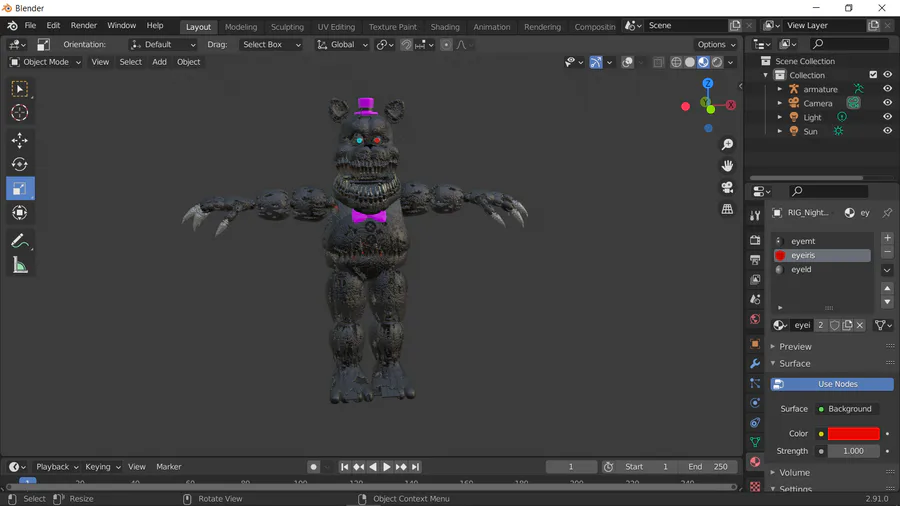Click current frame number field
Viewport: 900px width, 506px height.
pyautogui.click(x=571, y=467)
